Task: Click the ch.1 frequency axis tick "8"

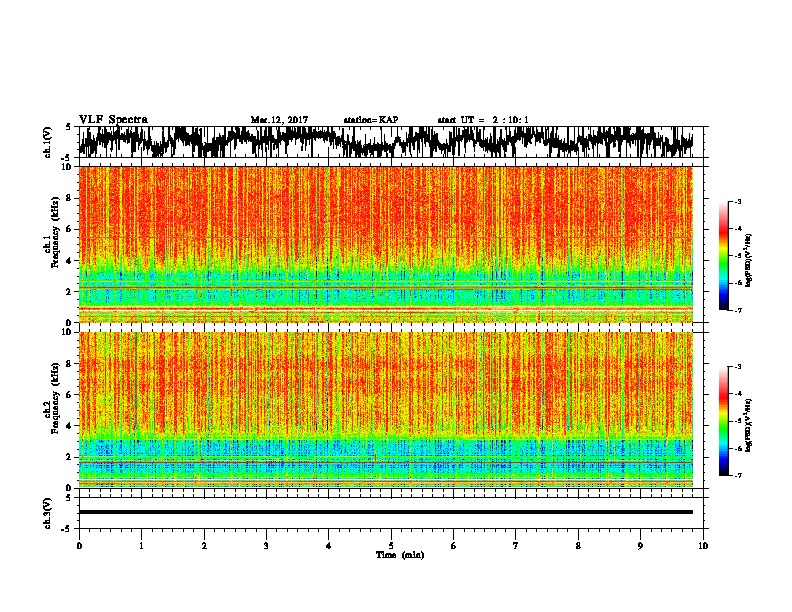Action: point(70,198)
